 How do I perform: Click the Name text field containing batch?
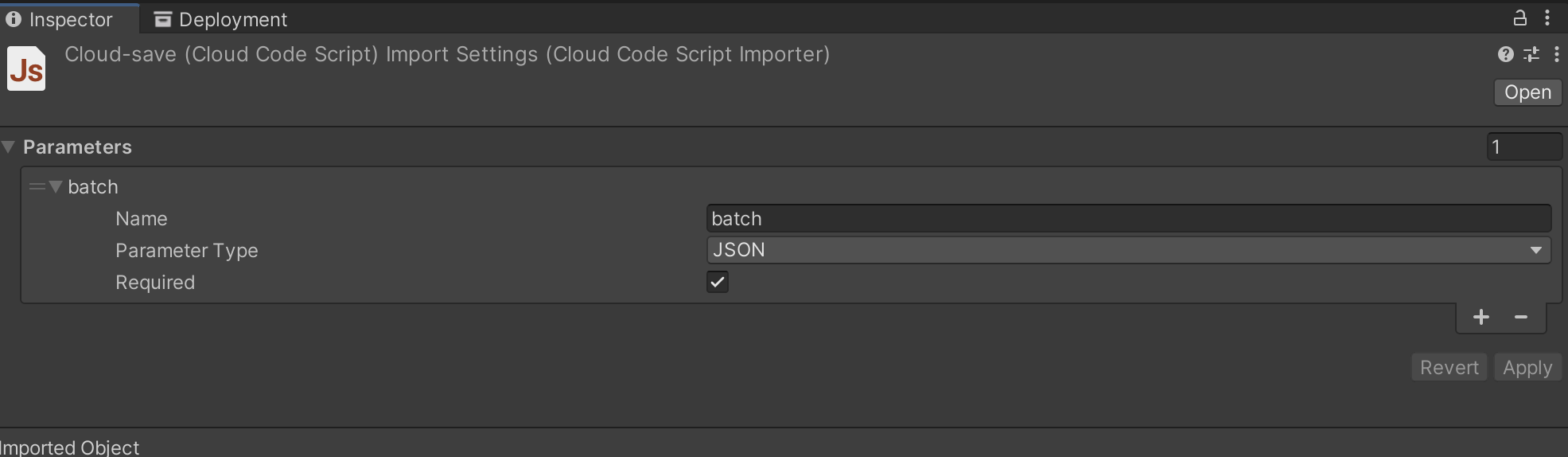click(x=1128, y=218)
